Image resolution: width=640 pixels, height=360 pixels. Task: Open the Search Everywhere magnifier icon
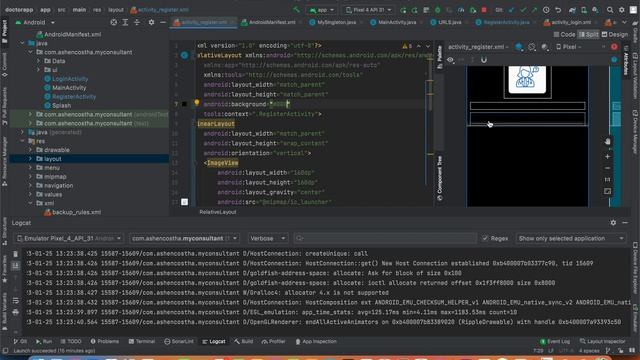point(610,10)
